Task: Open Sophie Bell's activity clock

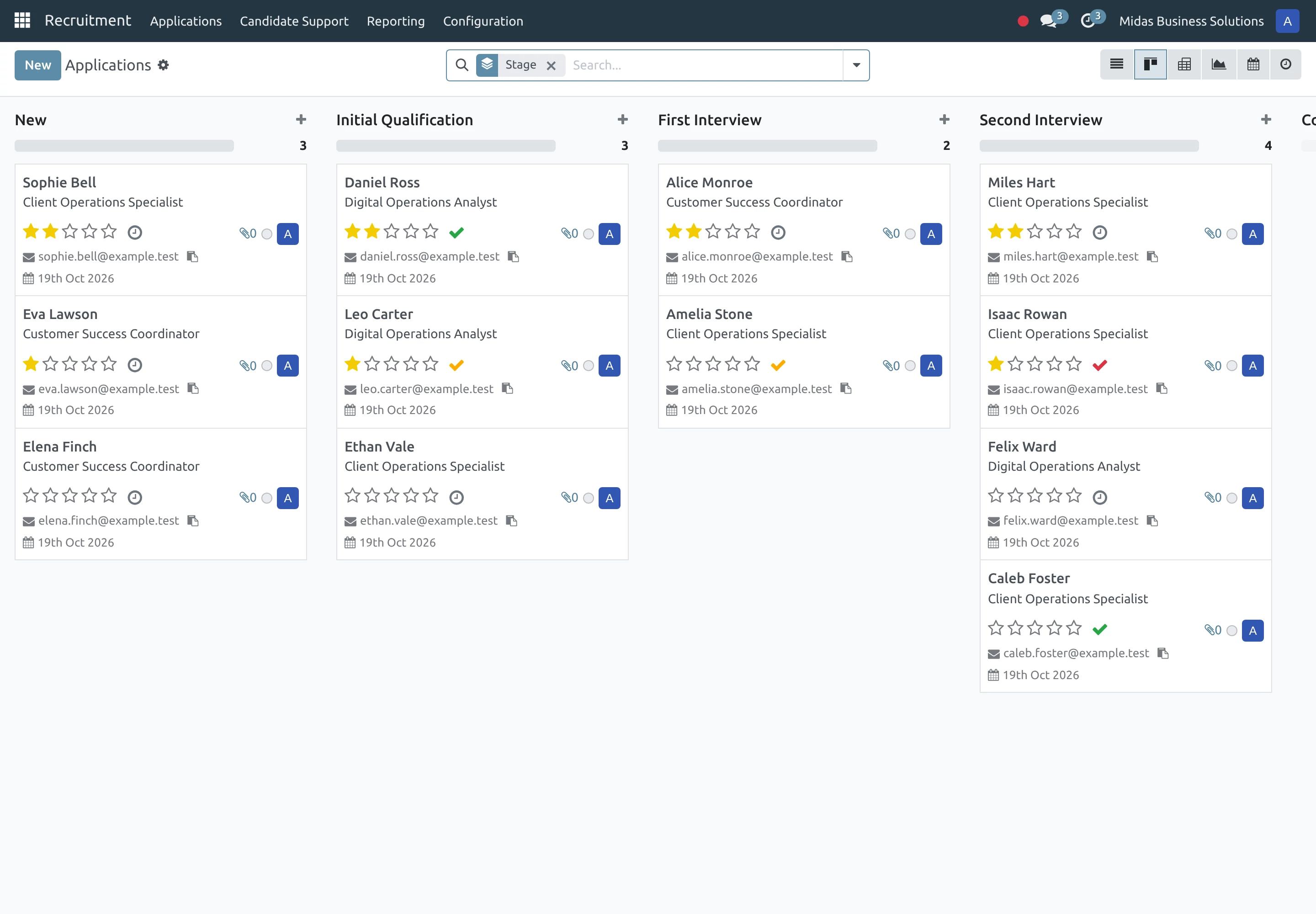Action: (x=135, y=233)
